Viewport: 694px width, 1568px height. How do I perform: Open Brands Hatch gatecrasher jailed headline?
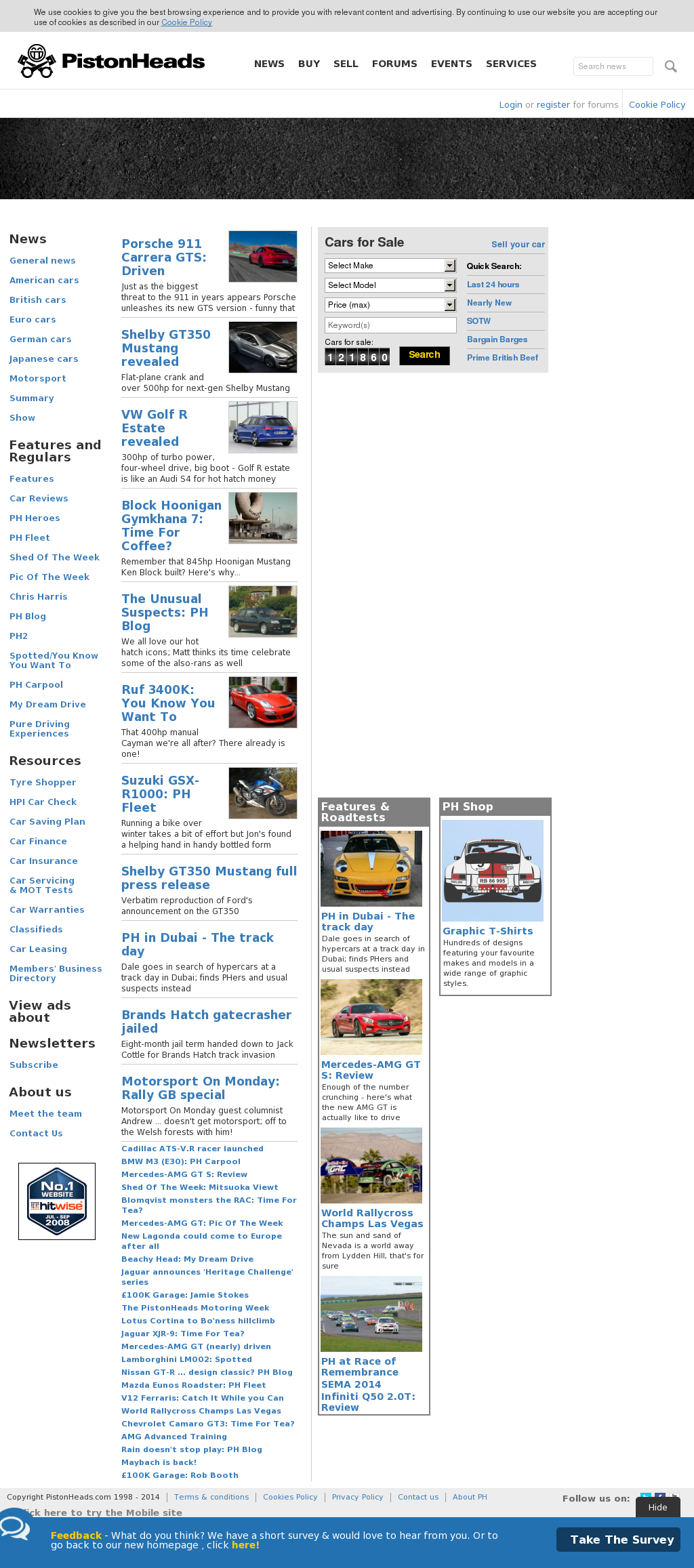tap(207, 1022)
